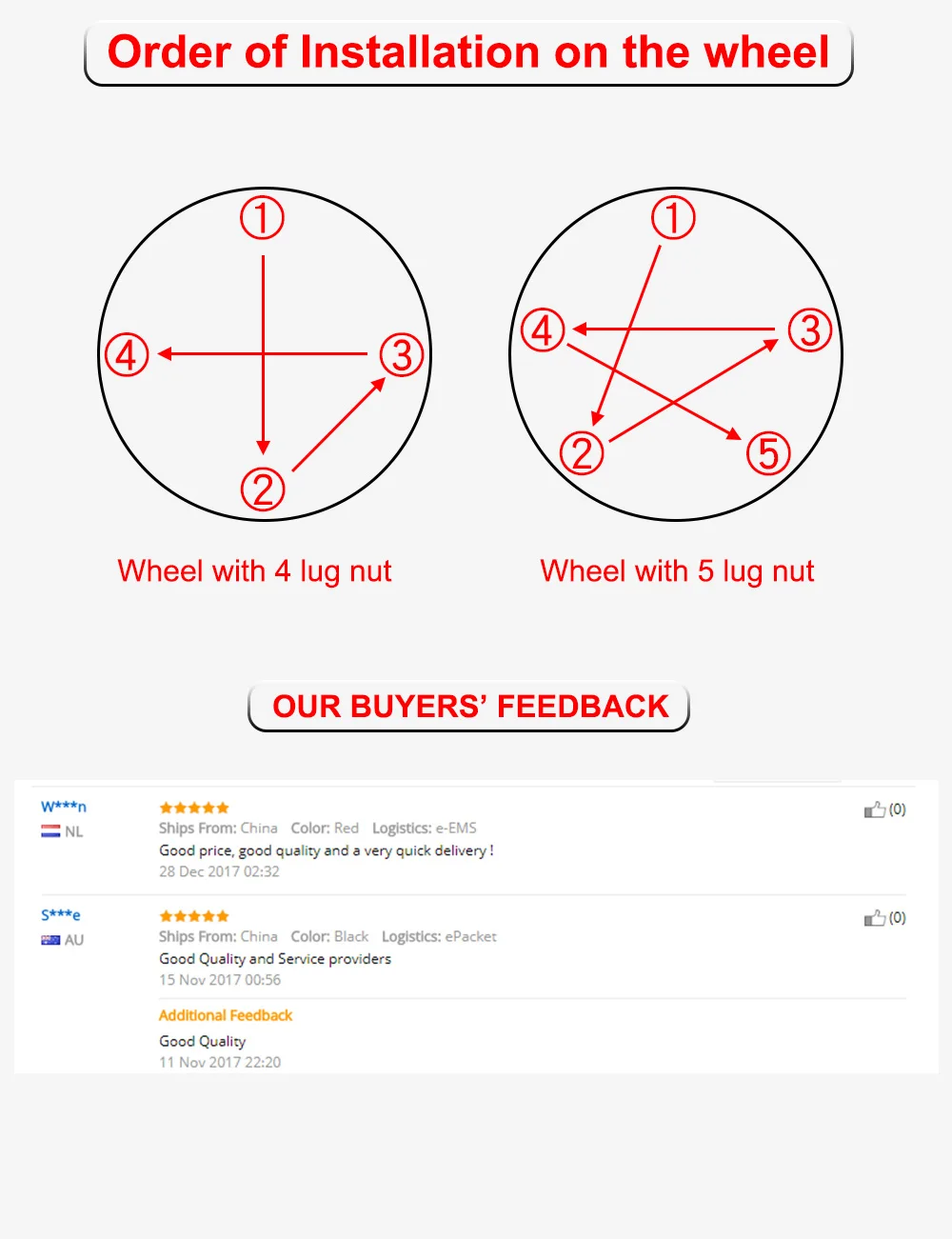Click the Wheel with 5 lug nut caption
952x1239 pixels.
[677, 571]
